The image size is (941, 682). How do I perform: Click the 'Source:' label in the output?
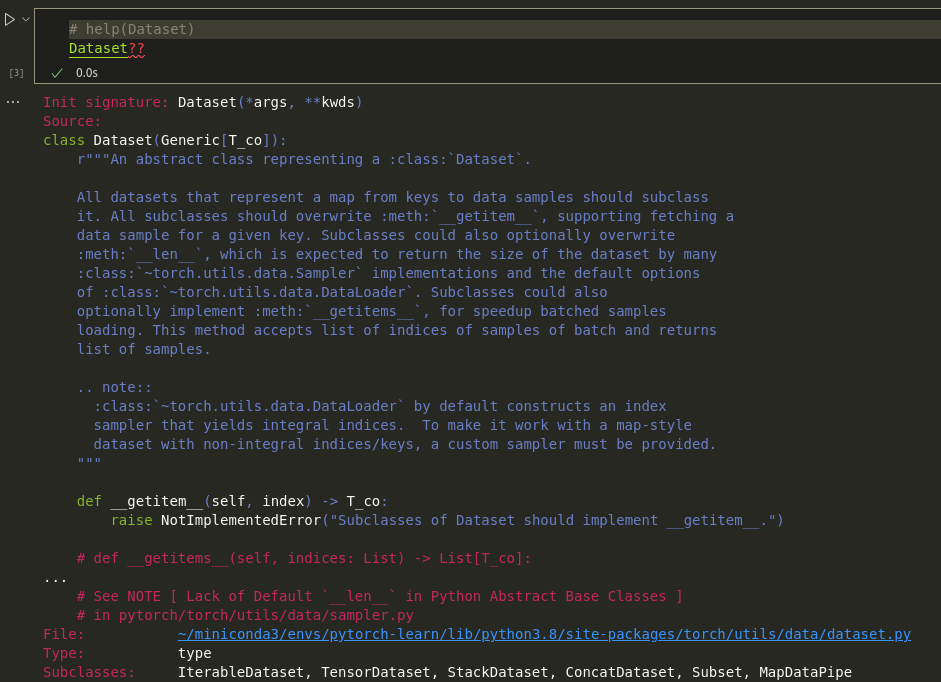click(x=72, y=121)
